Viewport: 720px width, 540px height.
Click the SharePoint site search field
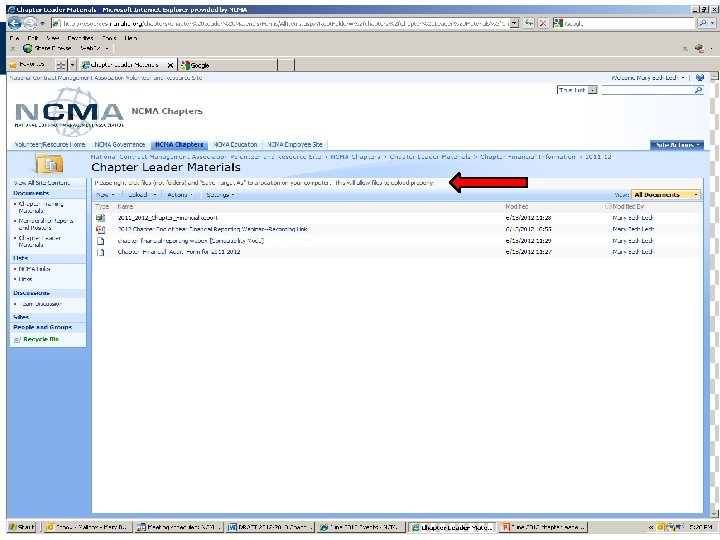[647, 90]
